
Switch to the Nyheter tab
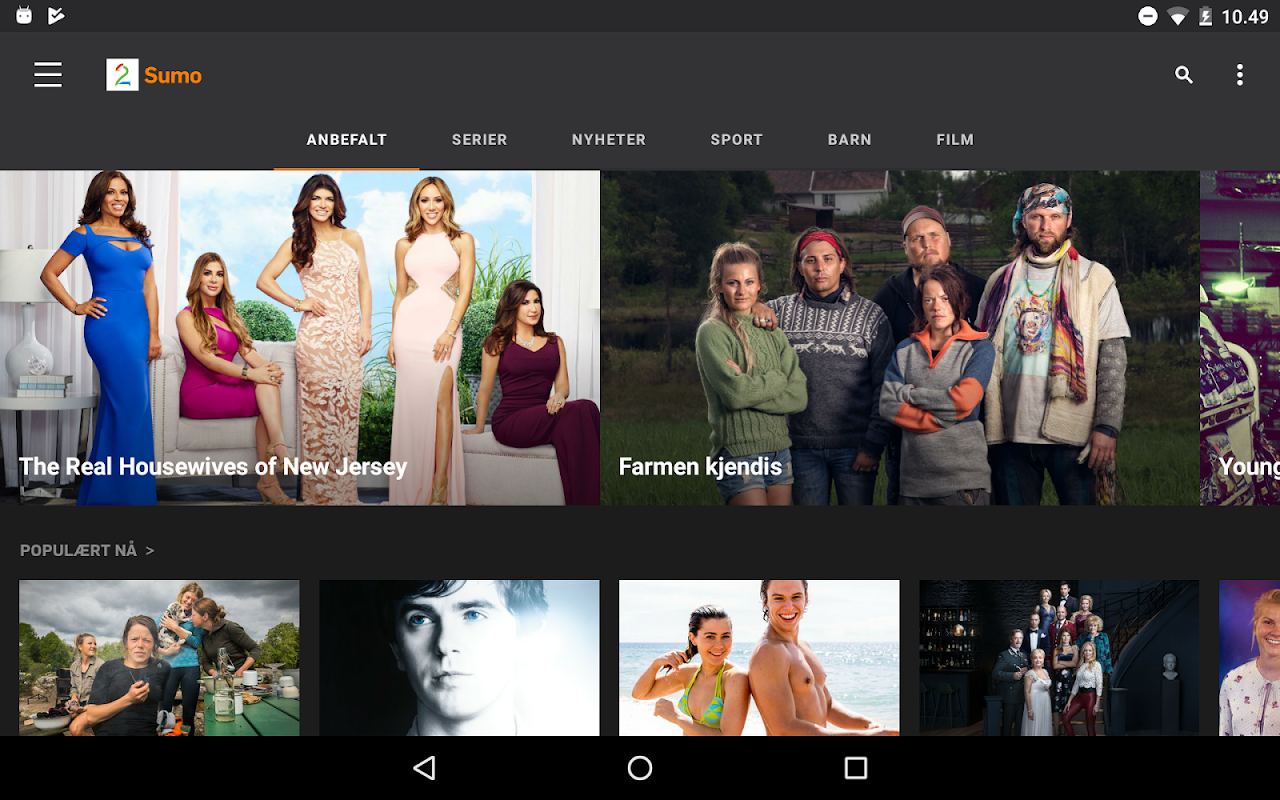(609, 140)
